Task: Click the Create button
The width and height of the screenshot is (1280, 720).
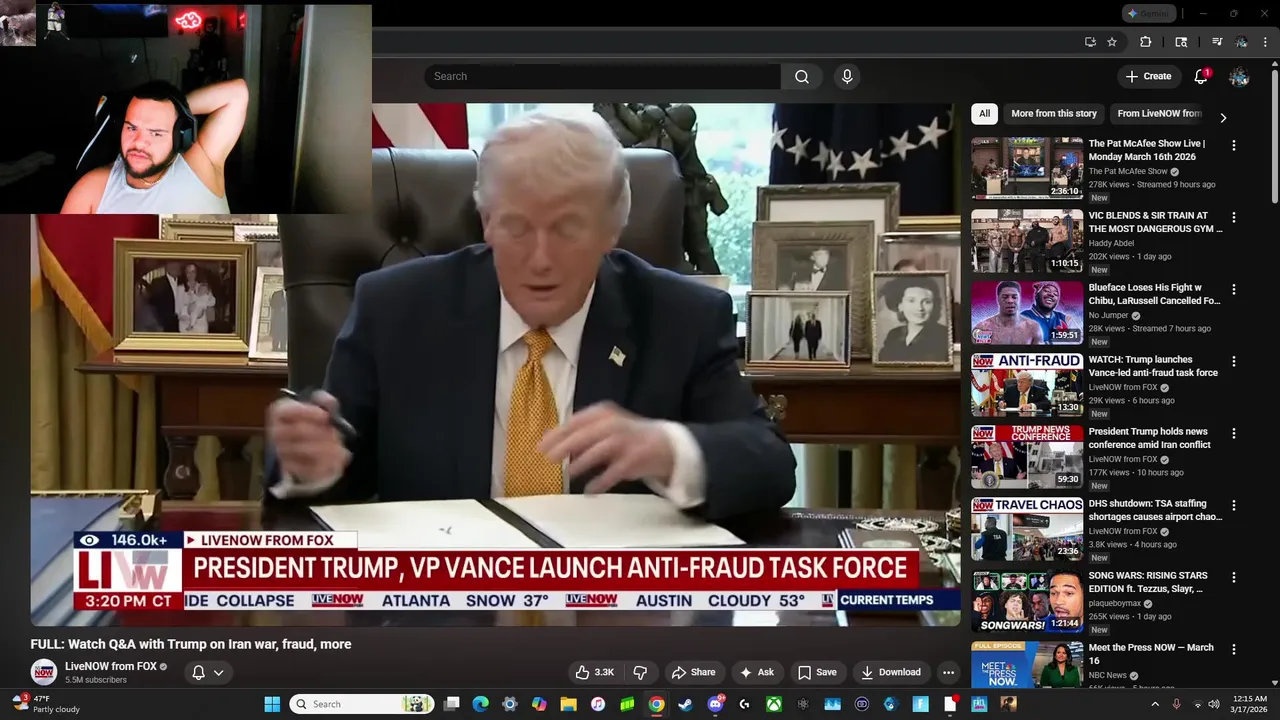Action: point(1148,77)
